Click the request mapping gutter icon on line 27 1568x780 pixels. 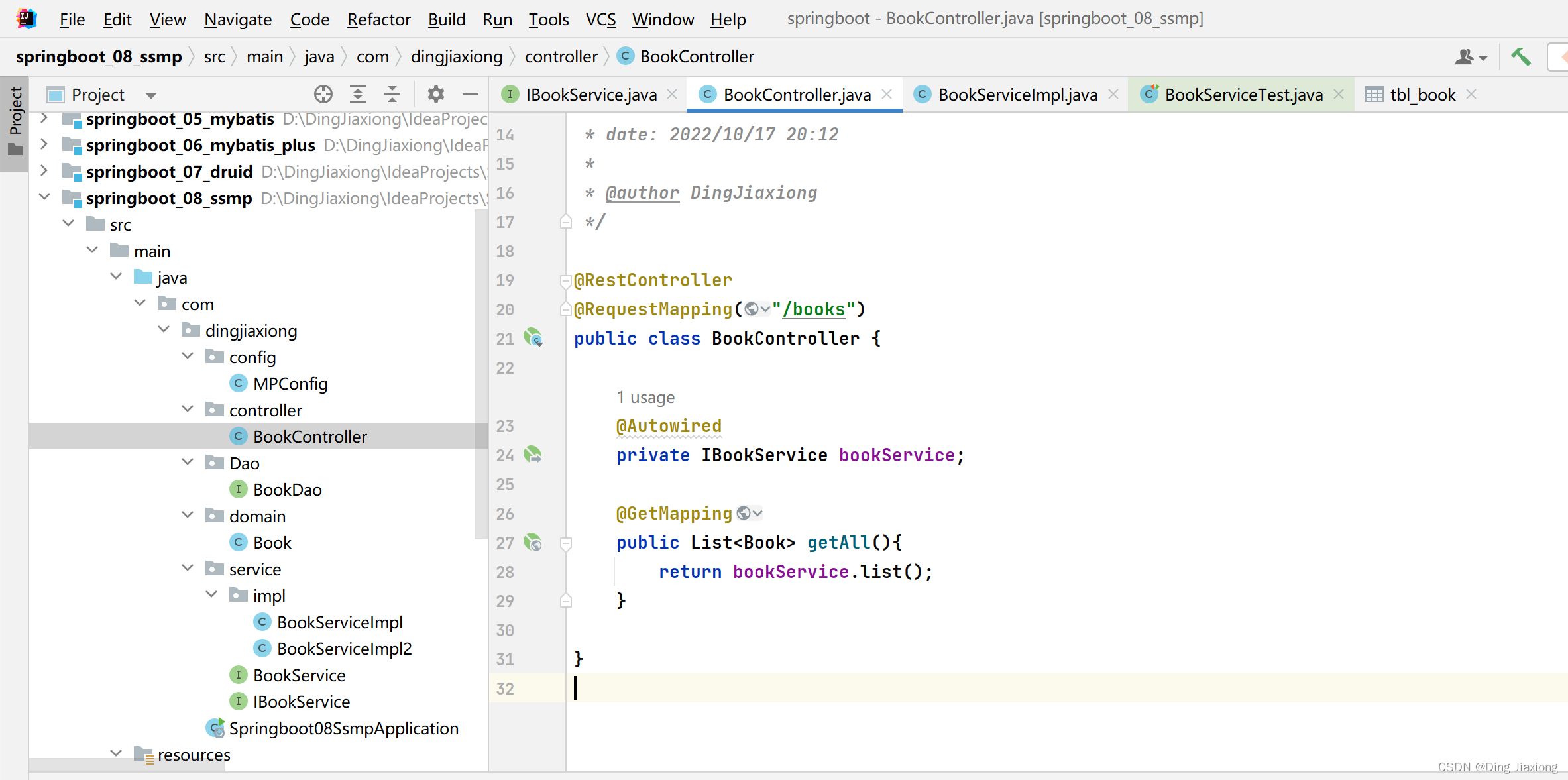[533, 542]
